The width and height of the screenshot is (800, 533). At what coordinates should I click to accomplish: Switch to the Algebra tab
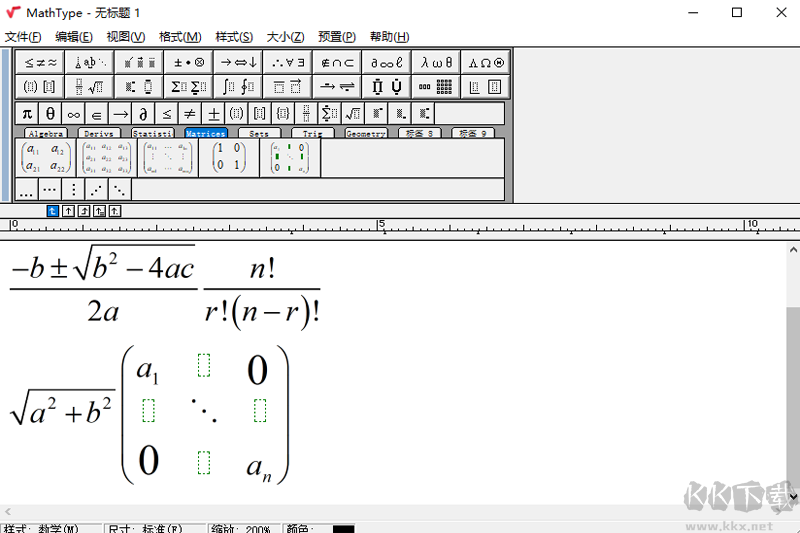[46, 133]
